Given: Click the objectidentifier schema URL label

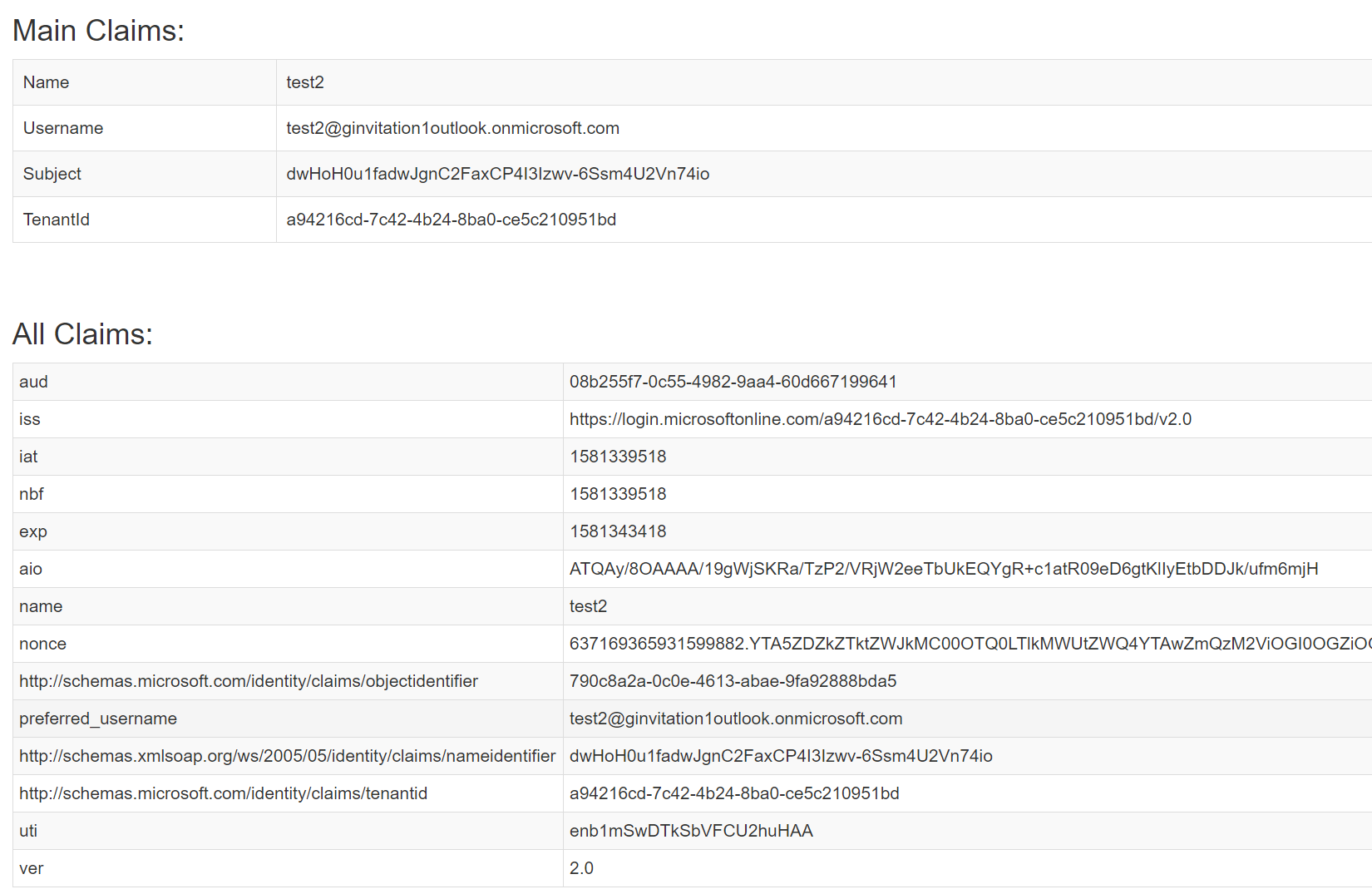Looking at the screenshot, I should tap(249, 681).
